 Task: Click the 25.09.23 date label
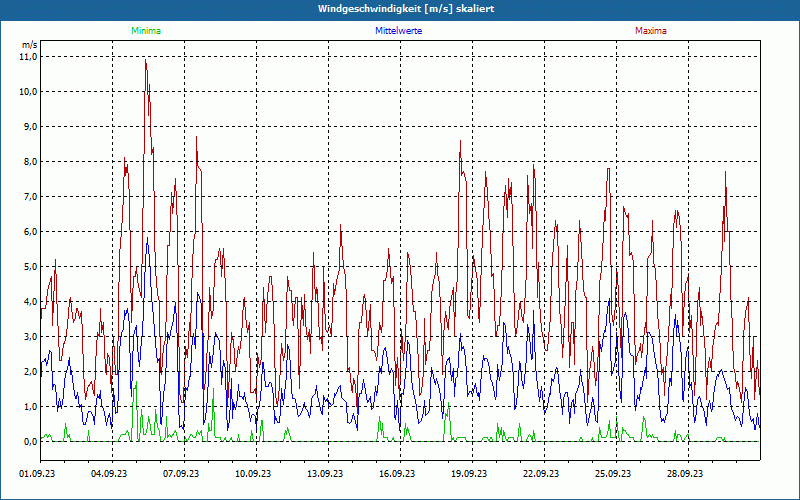(x=613, y=473)
